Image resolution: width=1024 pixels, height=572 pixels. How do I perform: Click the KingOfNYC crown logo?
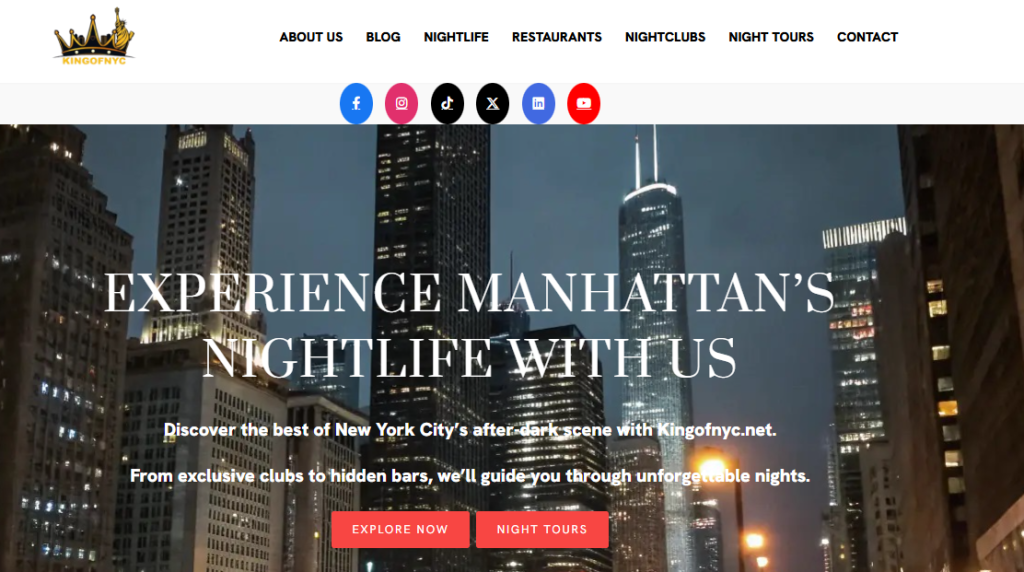94,37
